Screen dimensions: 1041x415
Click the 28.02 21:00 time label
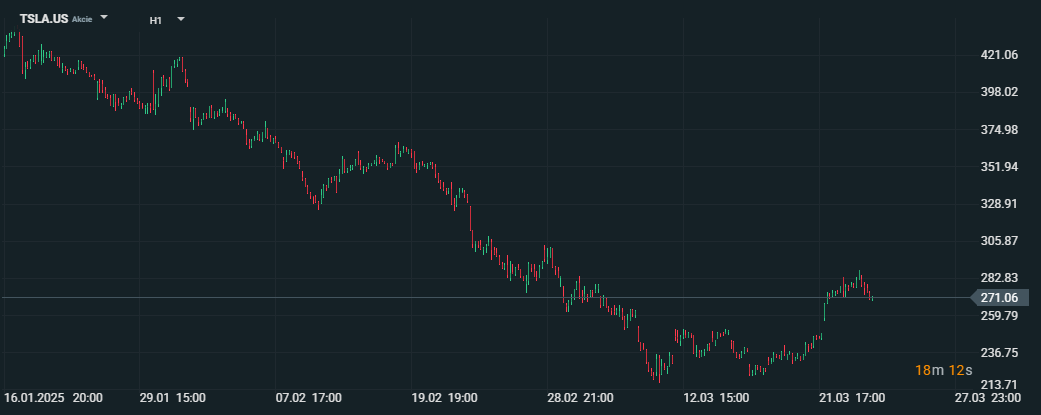tap(581, 398)
